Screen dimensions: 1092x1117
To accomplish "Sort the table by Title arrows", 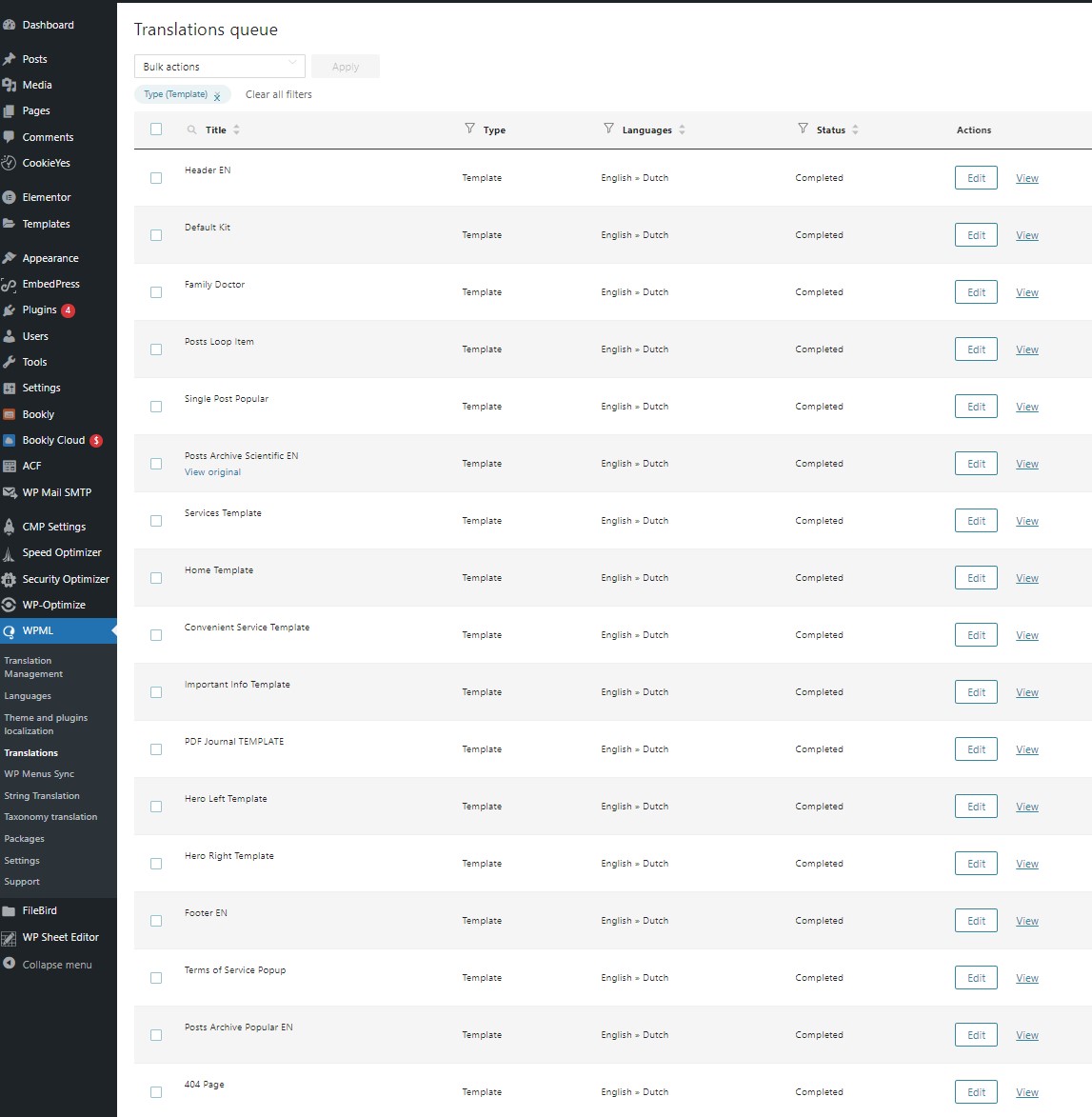I will [236, 130].
